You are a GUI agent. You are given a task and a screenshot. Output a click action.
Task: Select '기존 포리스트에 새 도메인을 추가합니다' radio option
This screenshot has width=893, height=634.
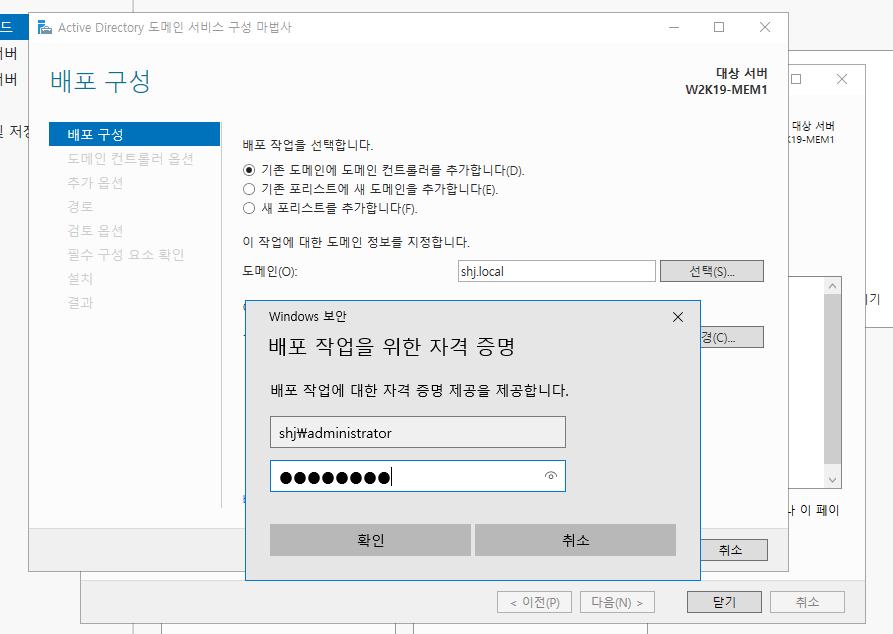click(x=249, y=189)
